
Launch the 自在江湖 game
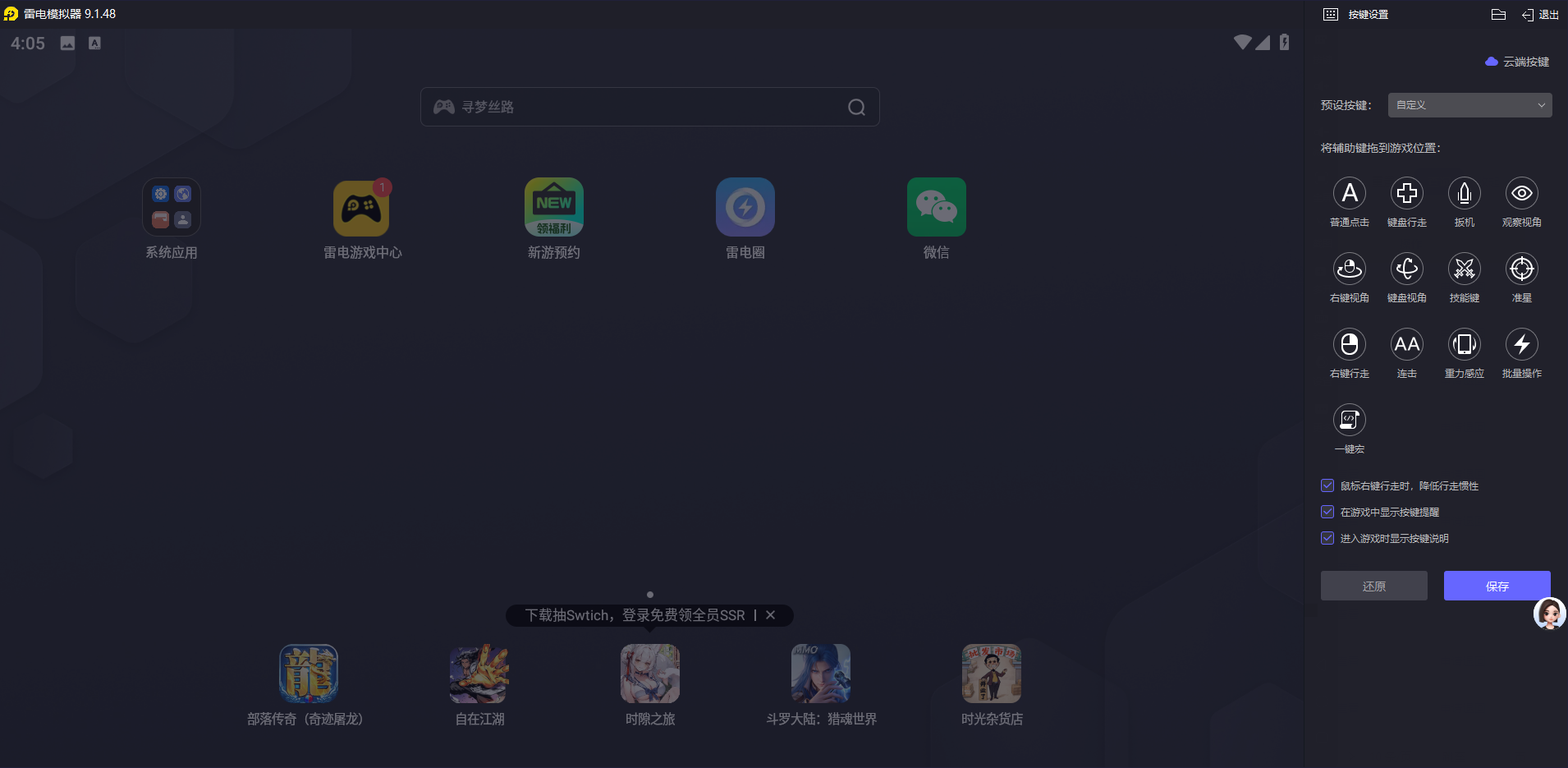[x=479, y=674]
